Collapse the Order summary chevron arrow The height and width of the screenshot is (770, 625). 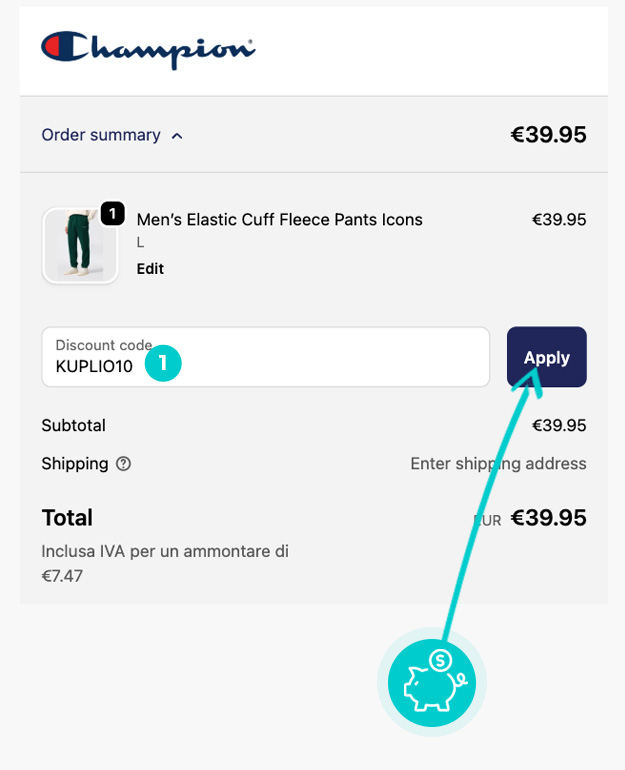pos(177,136)
